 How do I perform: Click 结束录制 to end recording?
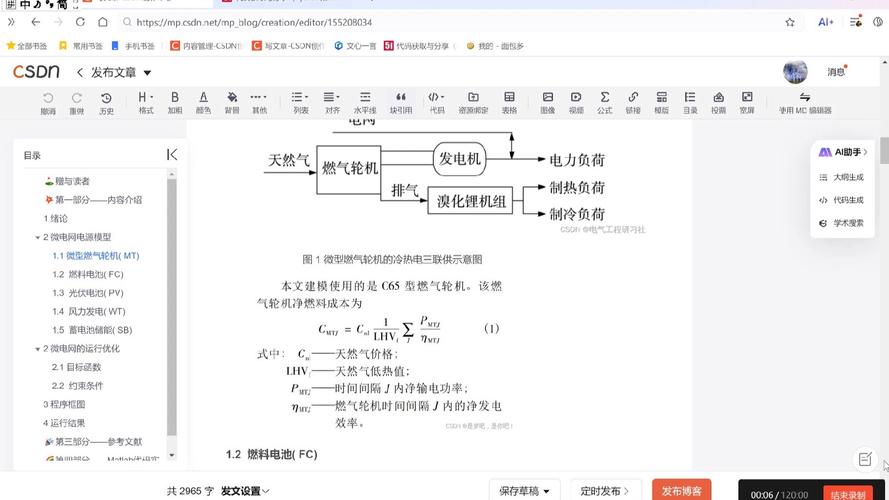(848, 494)
